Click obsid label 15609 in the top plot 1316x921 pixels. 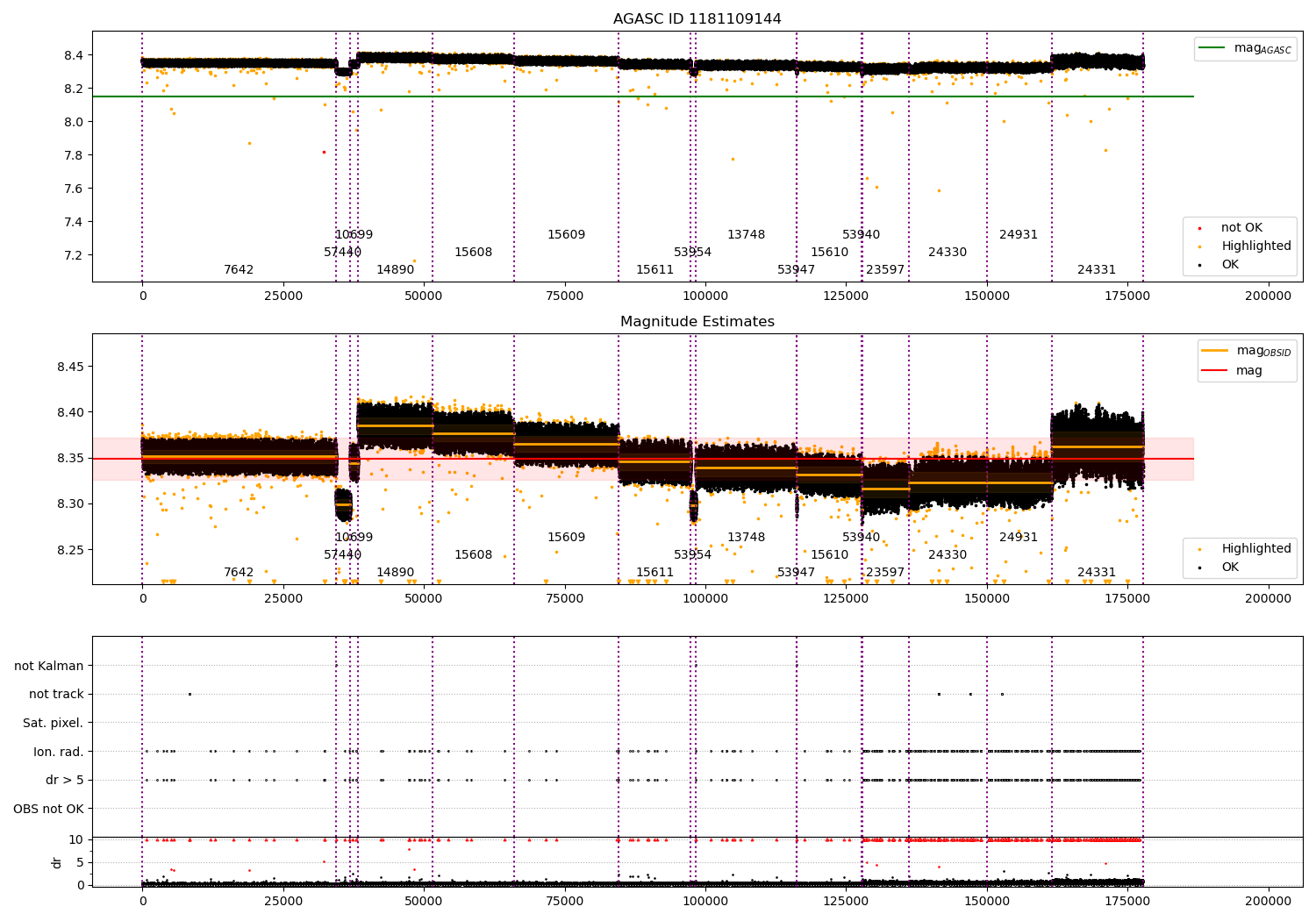coord(566,234)
